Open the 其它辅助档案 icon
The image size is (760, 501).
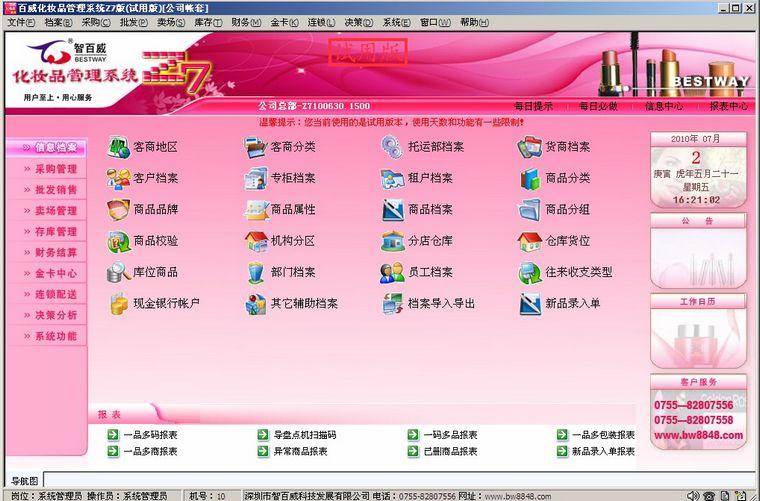click(255, 304)
